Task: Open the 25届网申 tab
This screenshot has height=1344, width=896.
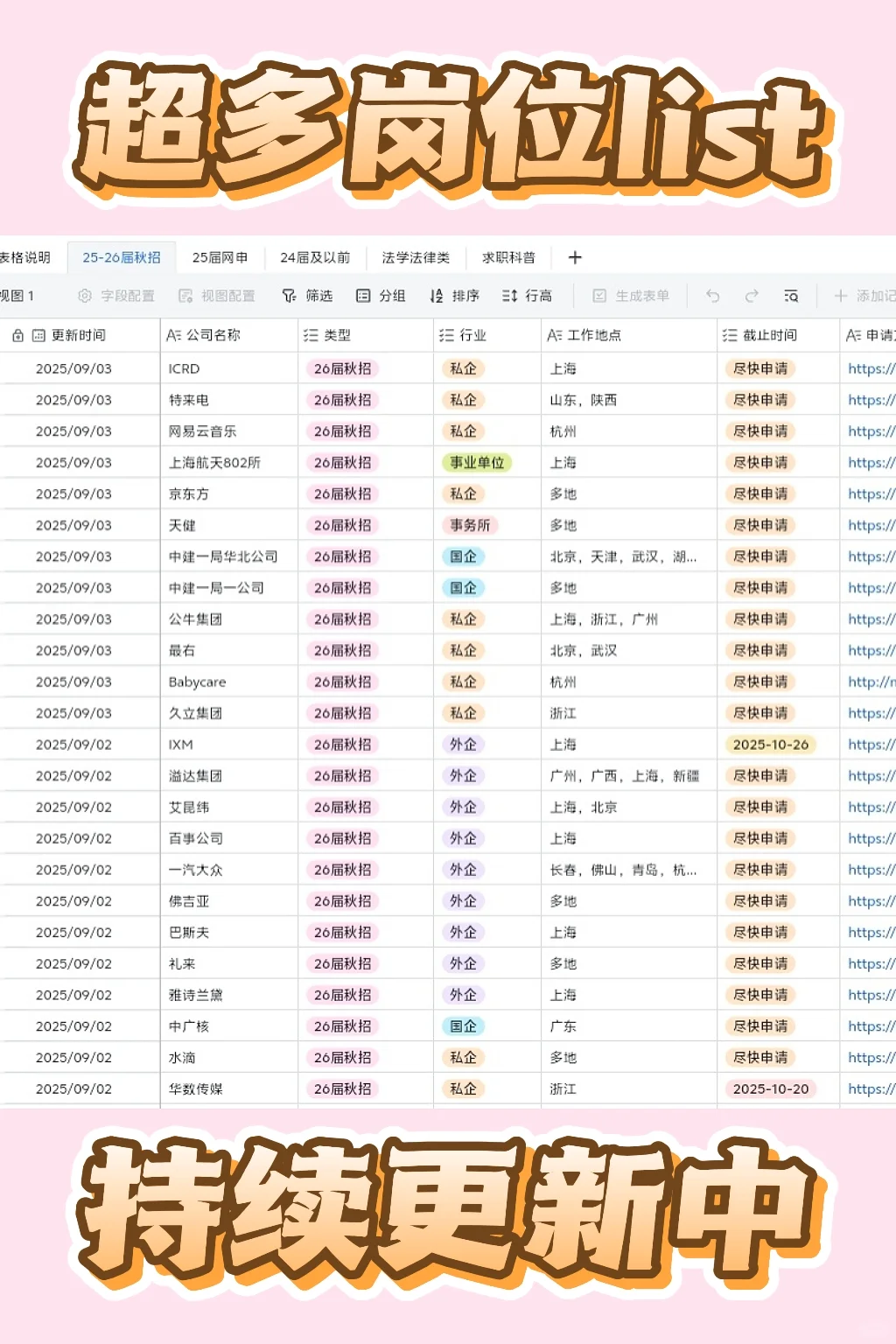Action: (220, 257)
